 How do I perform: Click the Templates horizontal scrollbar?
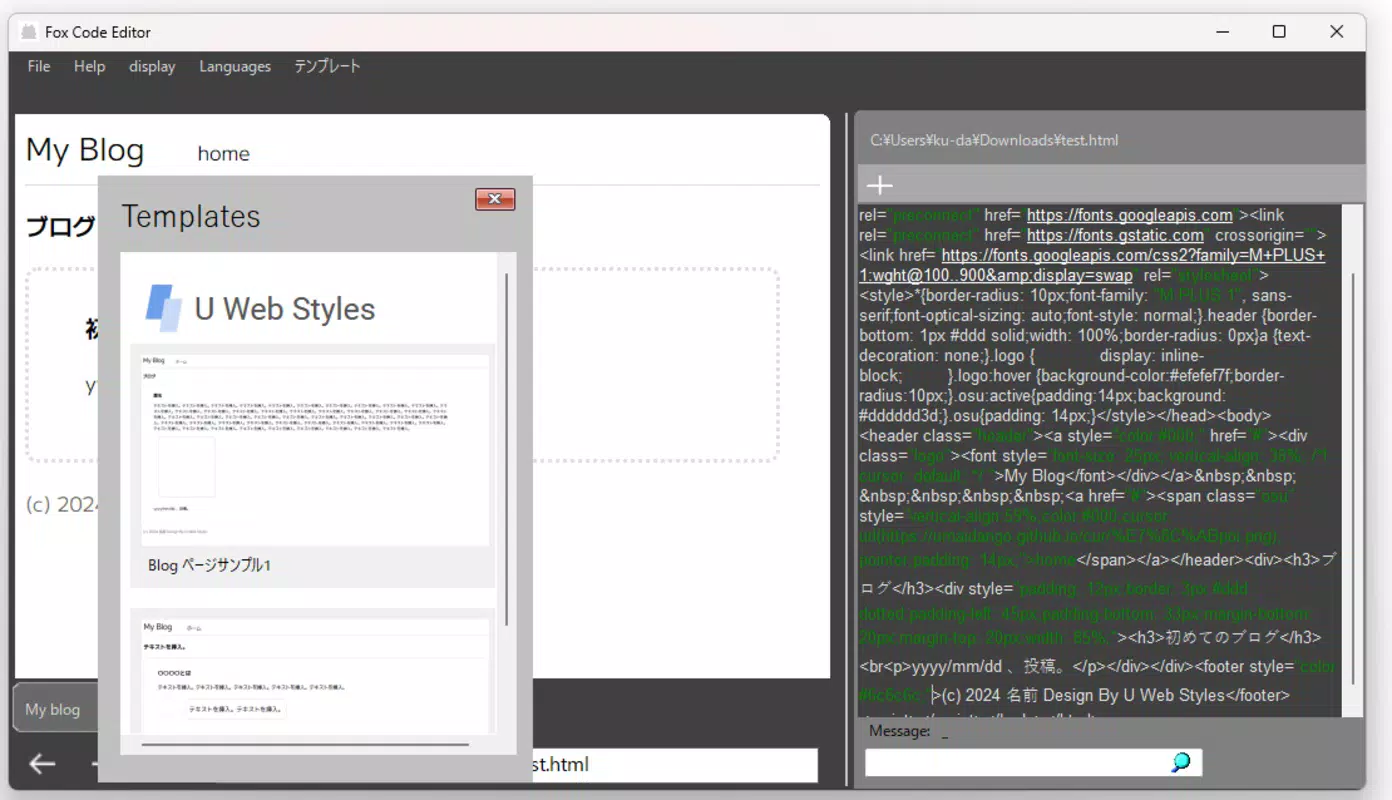pyautogui.click(x=305, y=744)
